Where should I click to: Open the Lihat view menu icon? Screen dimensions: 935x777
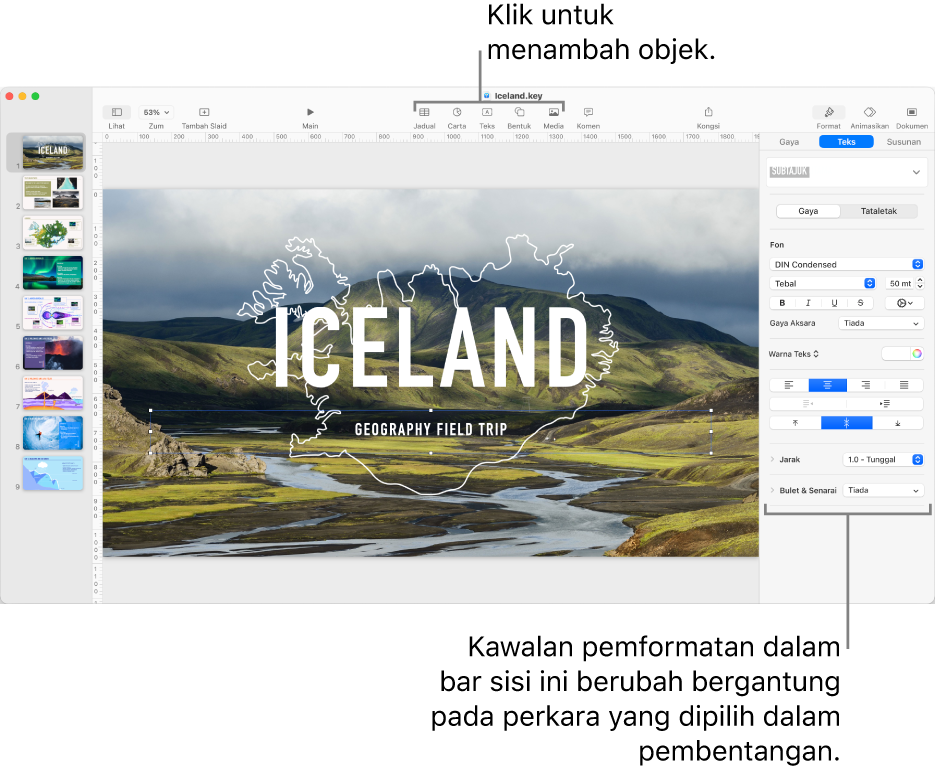click(117, 112)
